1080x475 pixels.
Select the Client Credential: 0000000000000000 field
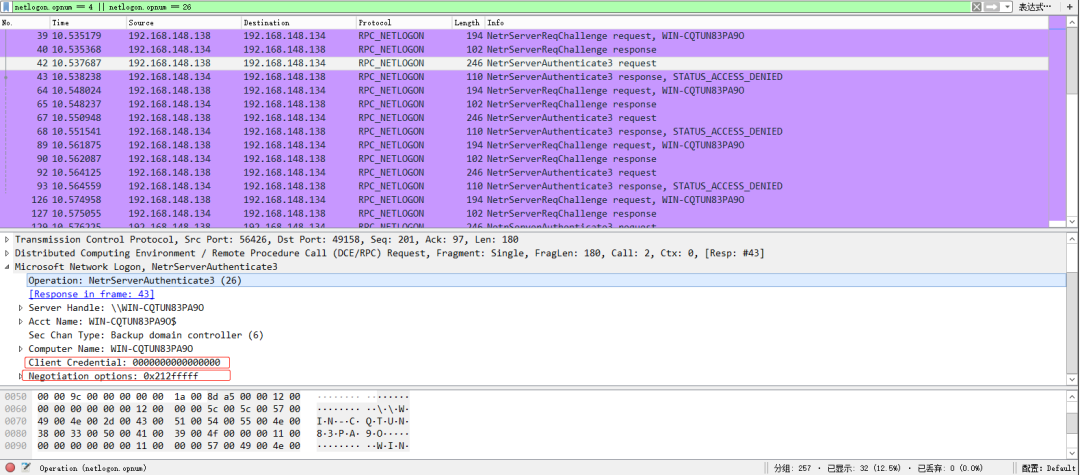tap(124, 362)
